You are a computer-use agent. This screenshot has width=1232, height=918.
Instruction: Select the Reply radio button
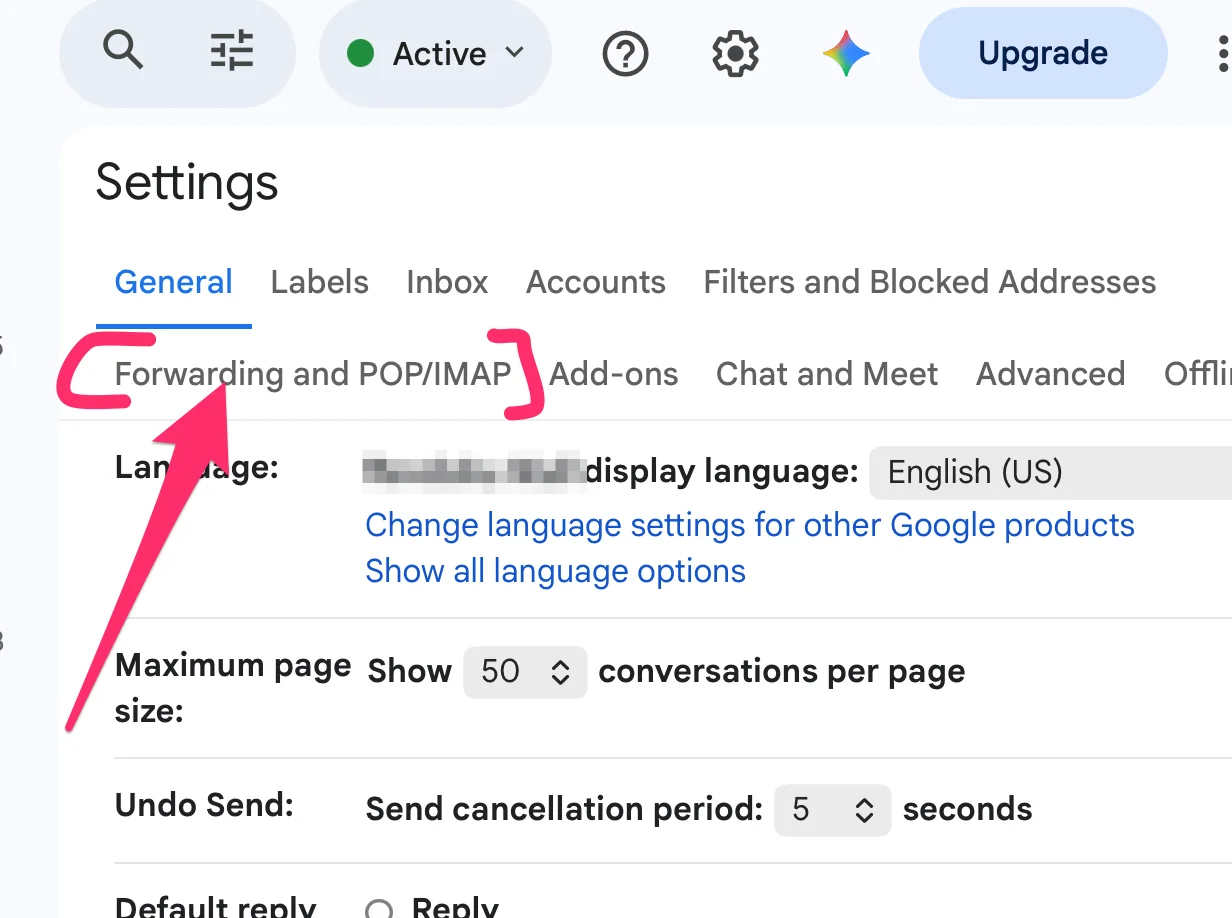[379, 910]
